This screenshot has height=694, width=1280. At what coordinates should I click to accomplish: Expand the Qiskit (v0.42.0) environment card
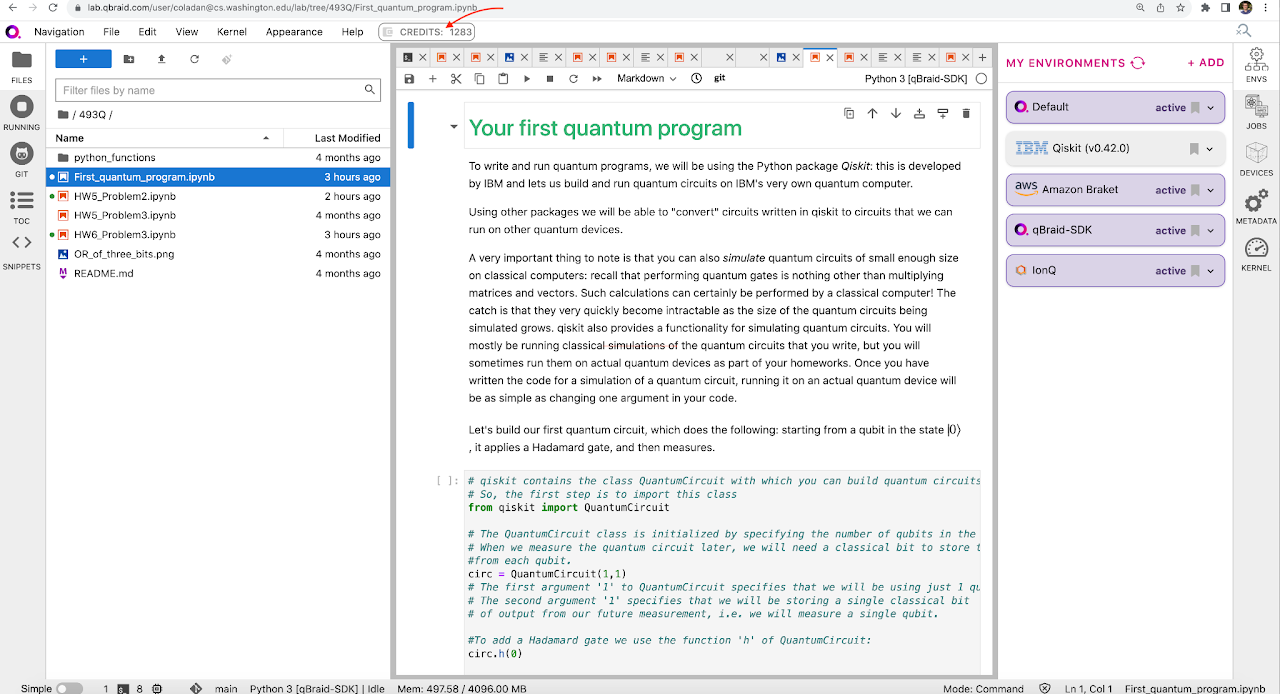click(x=1210, y=149)
